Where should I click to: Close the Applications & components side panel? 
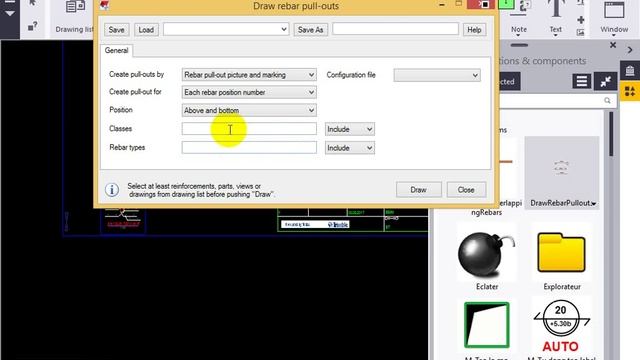(x=613, y=45)
